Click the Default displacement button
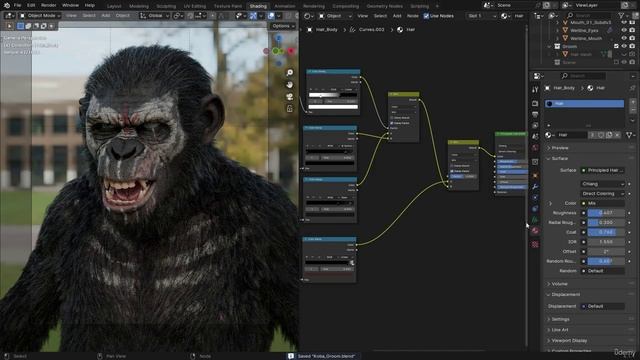 pos(603,306)
